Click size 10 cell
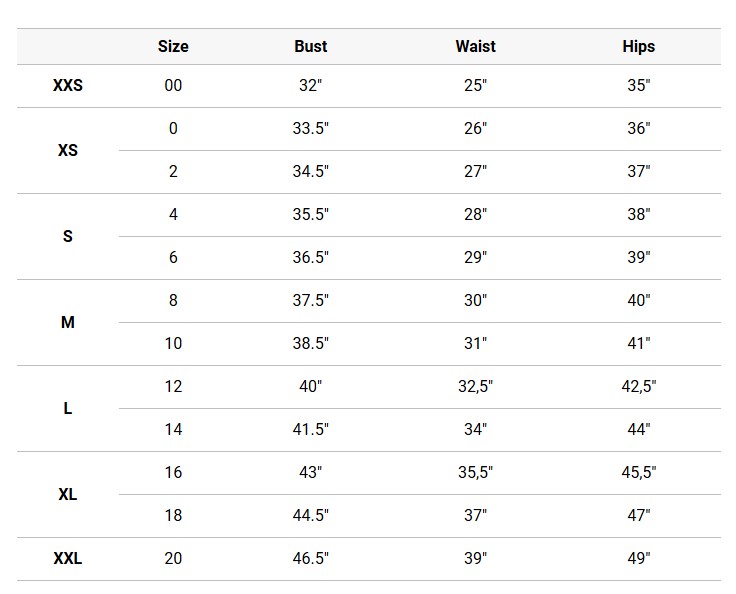The height and width of the screenshot is (594, 736). click(173, 344)
